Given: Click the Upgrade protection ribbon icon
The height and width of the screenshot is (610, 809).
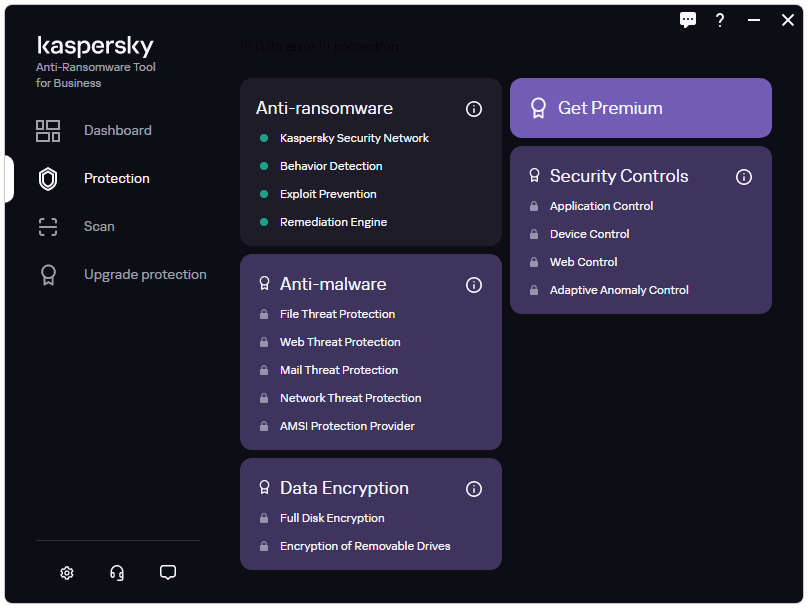Looking at the screenshot, I should pos(48,275).
